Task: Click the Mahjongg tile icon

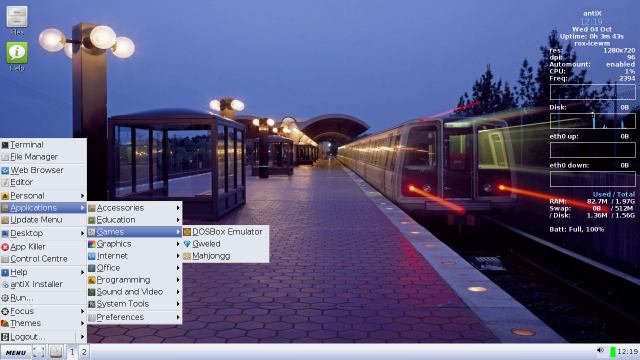Action: point(187,256)
